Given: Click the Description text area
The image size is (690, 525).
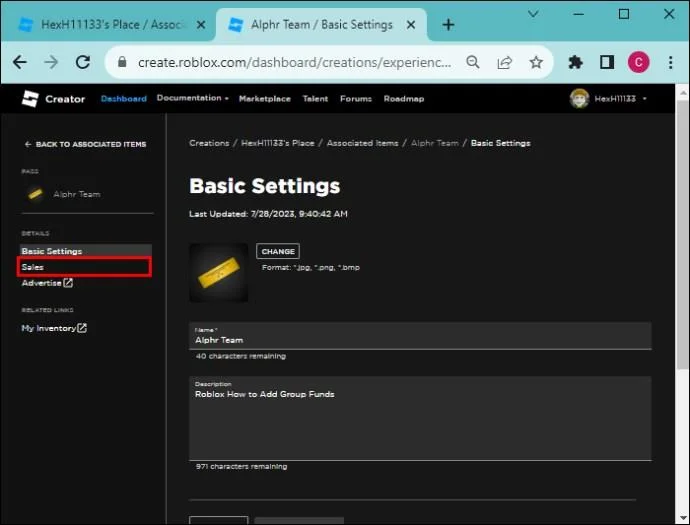Looking at the screenshot, I should 420,419.
